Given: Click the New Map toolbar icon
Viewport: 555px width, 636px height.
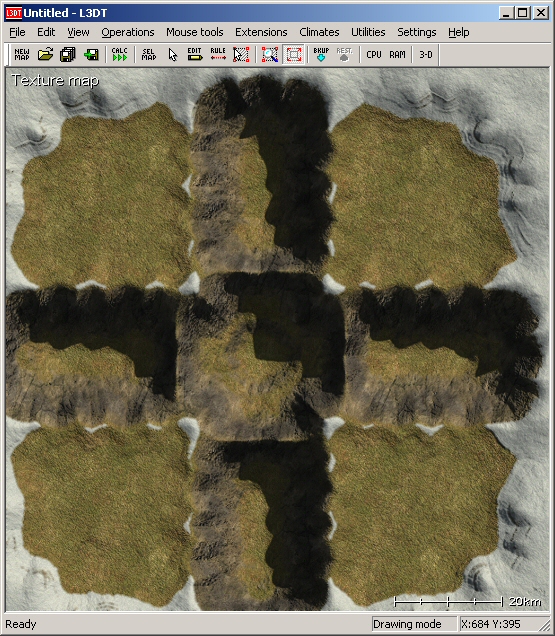Looking at the screenshot, I should pos(22,54).
